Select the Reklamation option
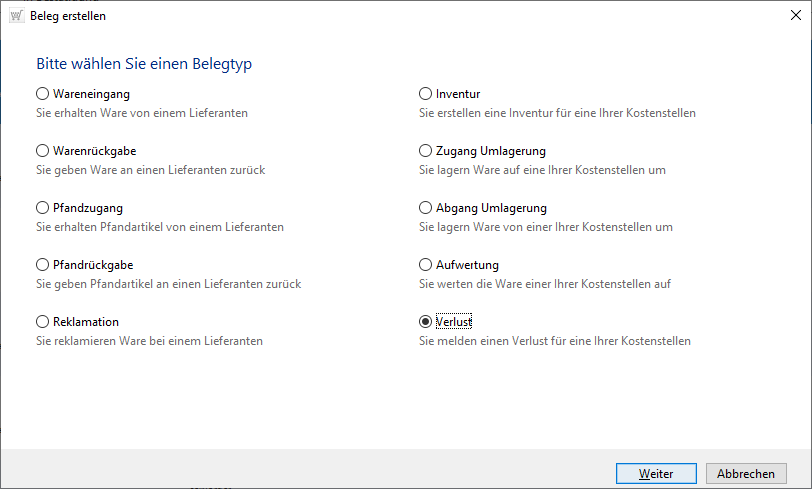Image resolution: width=812 pixels, height=489 pixels. tap(43, 322)
